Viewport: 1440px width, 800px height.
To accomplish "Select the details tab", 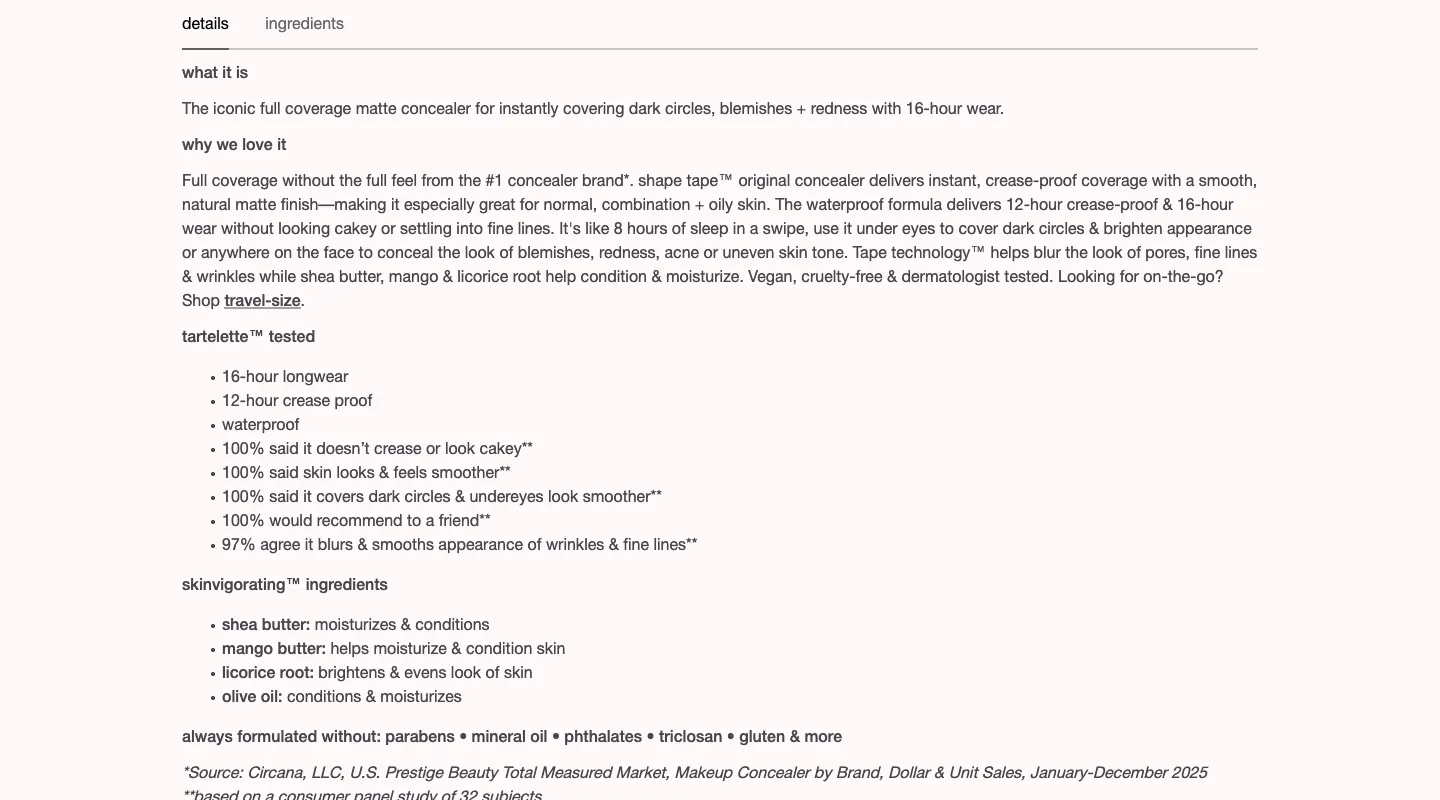I will tap(205, 24).
